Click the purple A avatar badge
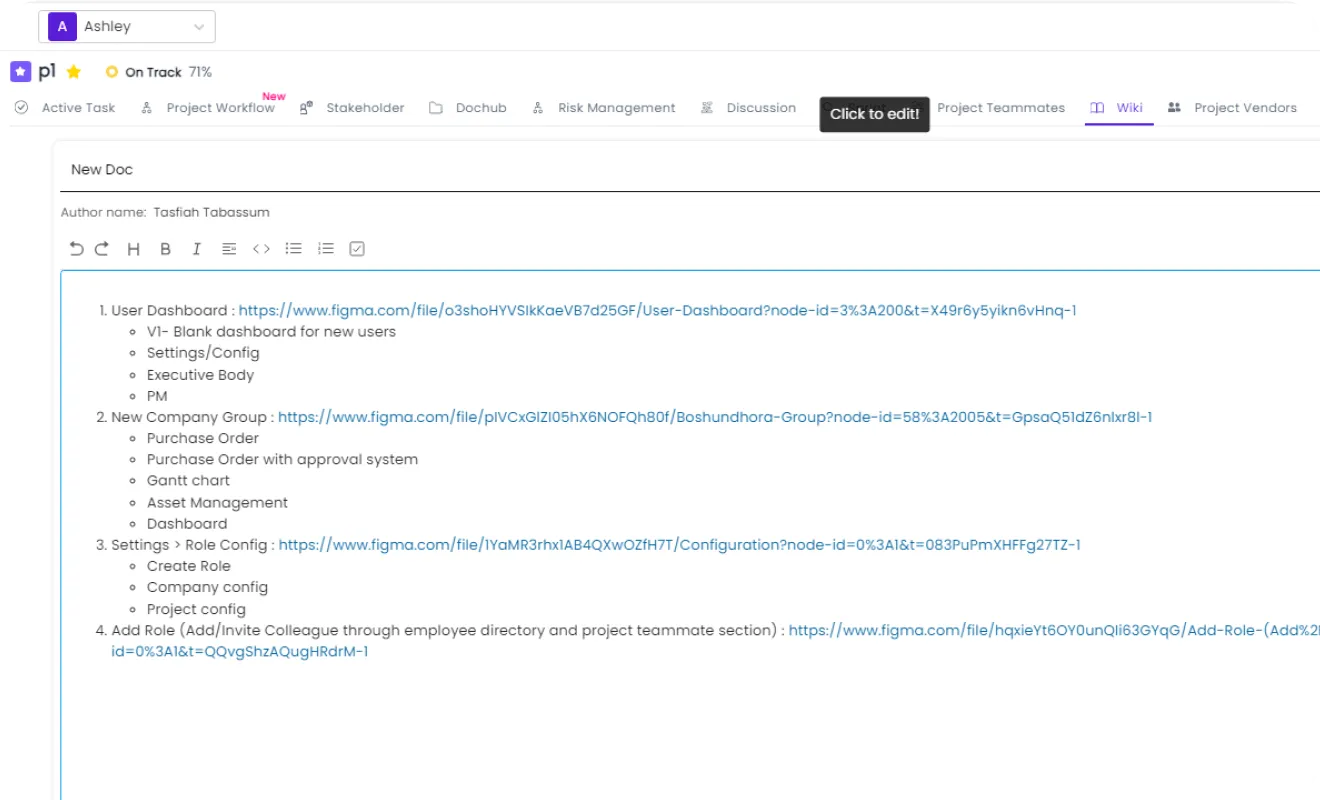Viewport: 1320px width, 800px height. click(62, 27)
